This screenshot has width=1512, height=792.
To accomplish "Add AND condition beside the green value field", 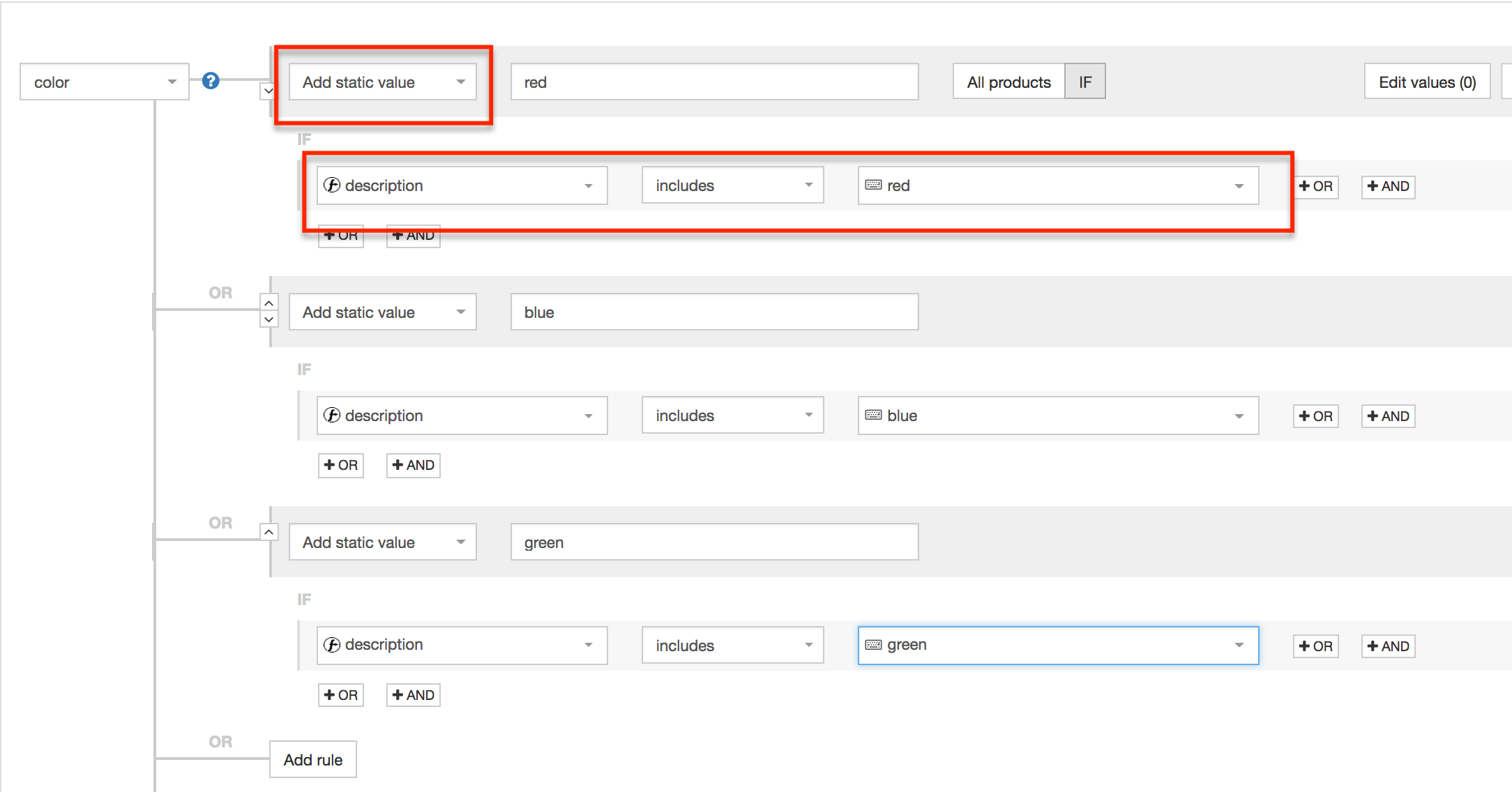I will [x=1388, y=646].
